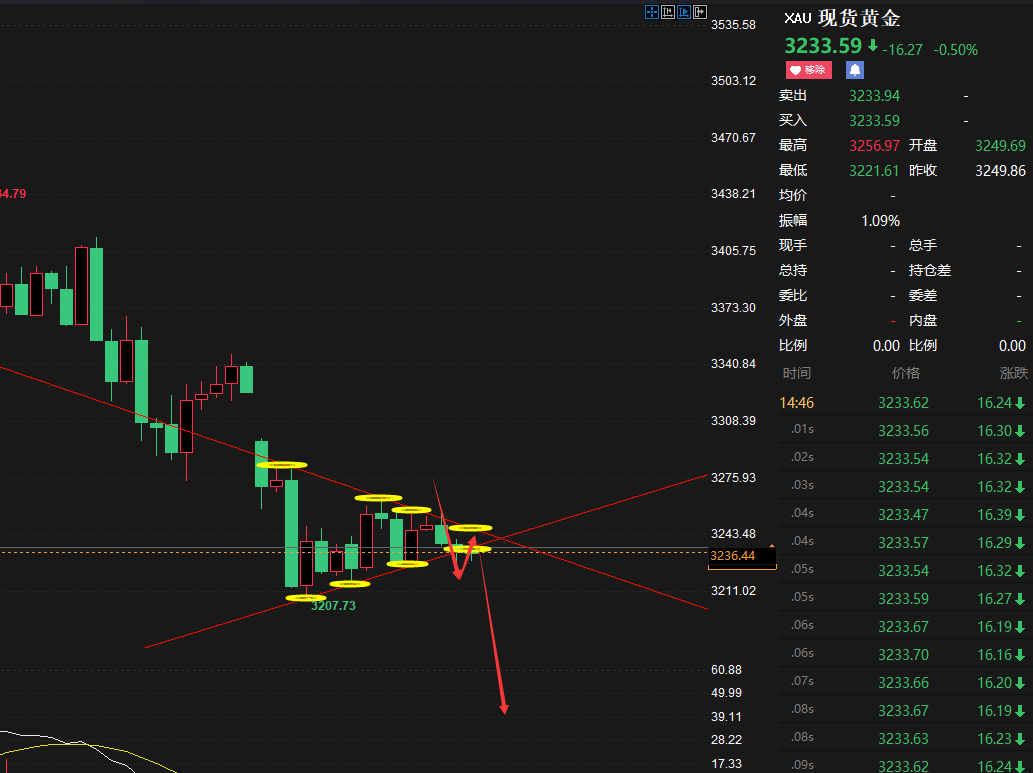Screen dimensions: 1033x773
Task: Click the 3207.73 low price label on chart
Action: [x=333, y=606]
